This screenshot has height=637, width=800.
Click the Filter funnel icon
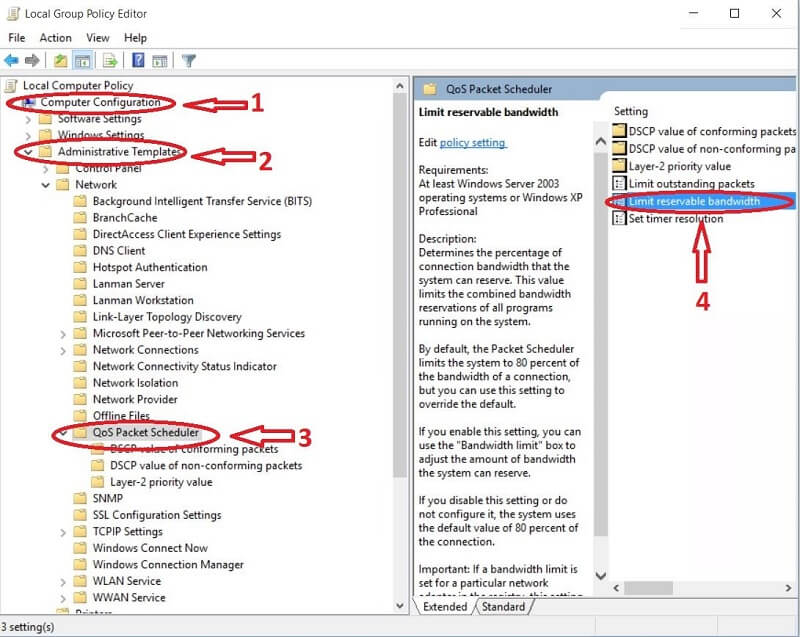coord(188,61)
